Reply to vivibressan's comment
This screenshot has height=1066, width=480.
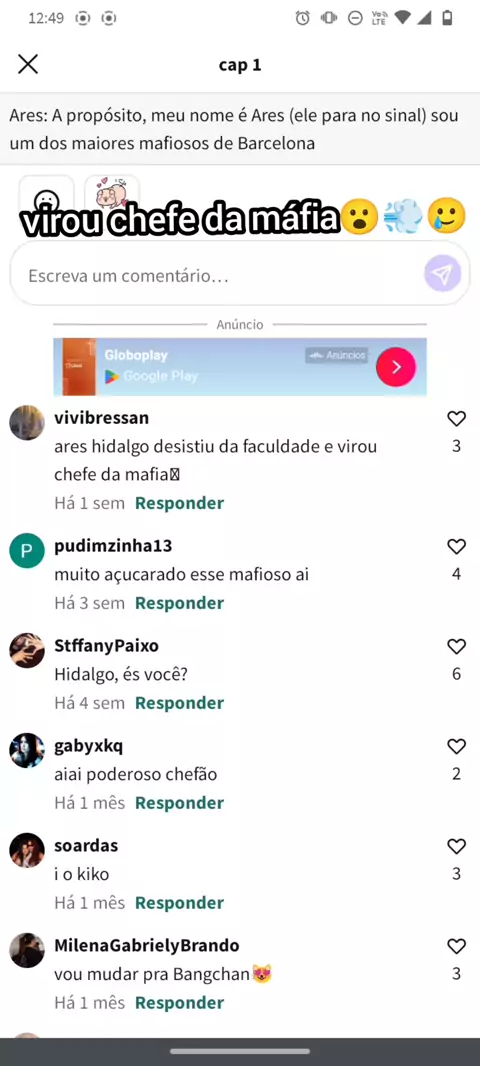tap(179, 503)
